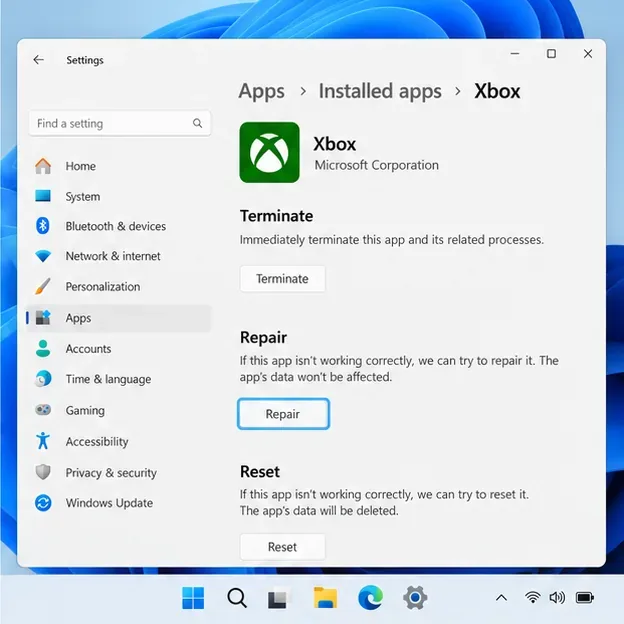Open Bluetooth & devices category
Image resolution: width=624 pixels, height=624 pixels.
coord(119,226)
